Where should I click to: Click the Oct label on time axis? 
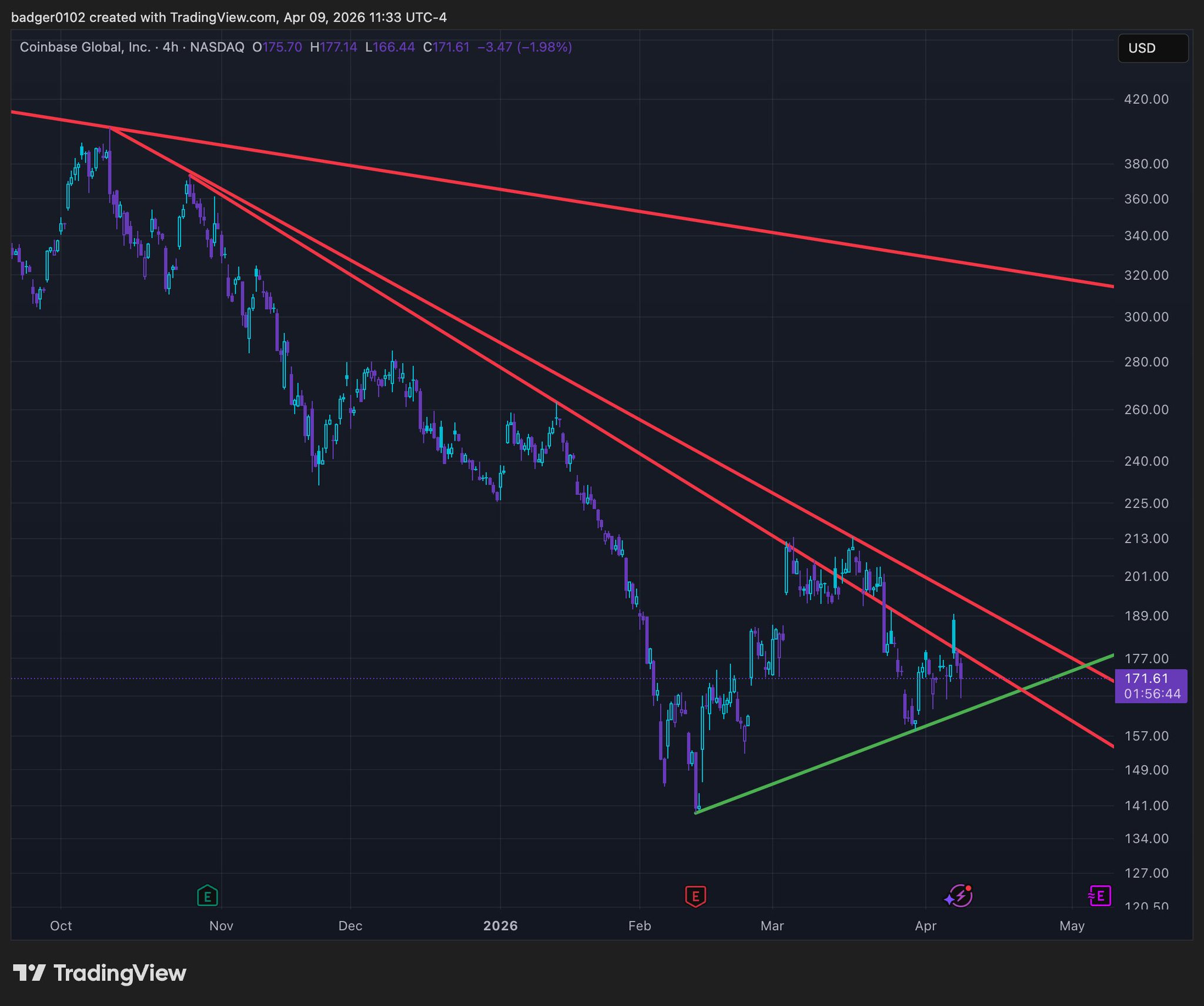(61, 926)
